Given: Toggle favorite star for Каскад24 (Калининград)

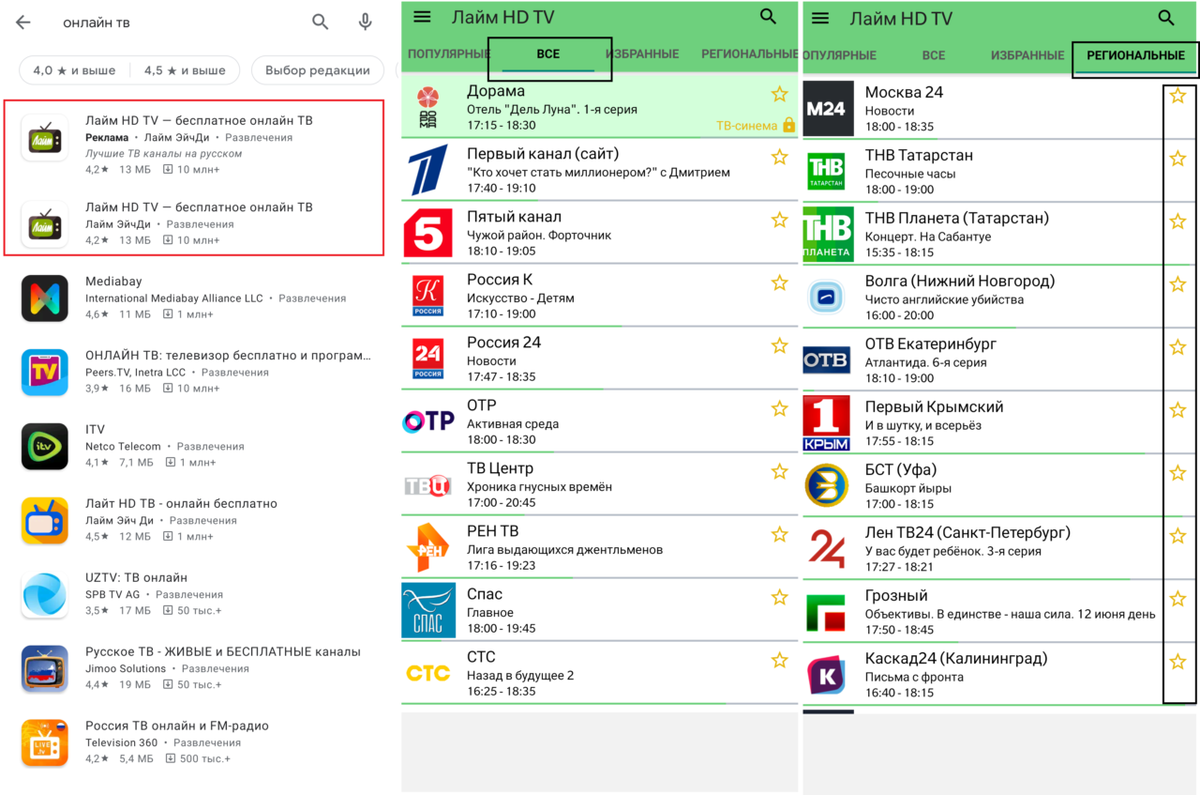Looking at the screenshot, I should coord(1178,662).
